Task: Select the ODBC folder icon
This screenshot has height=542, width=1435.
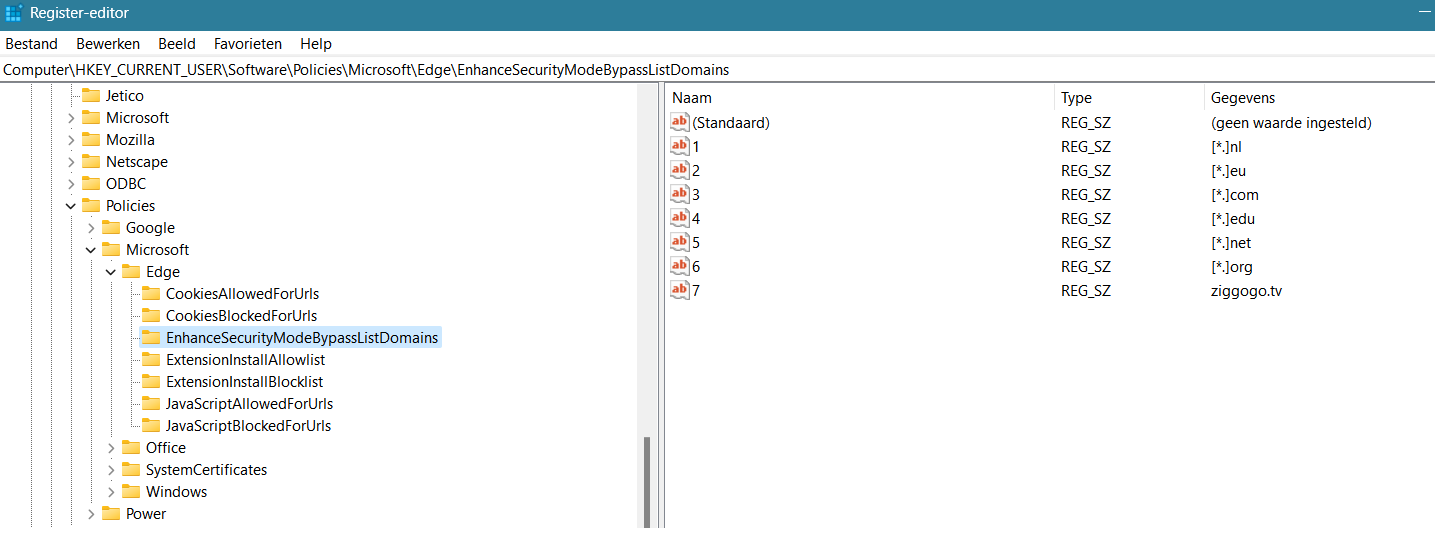Action: point(91,184)
